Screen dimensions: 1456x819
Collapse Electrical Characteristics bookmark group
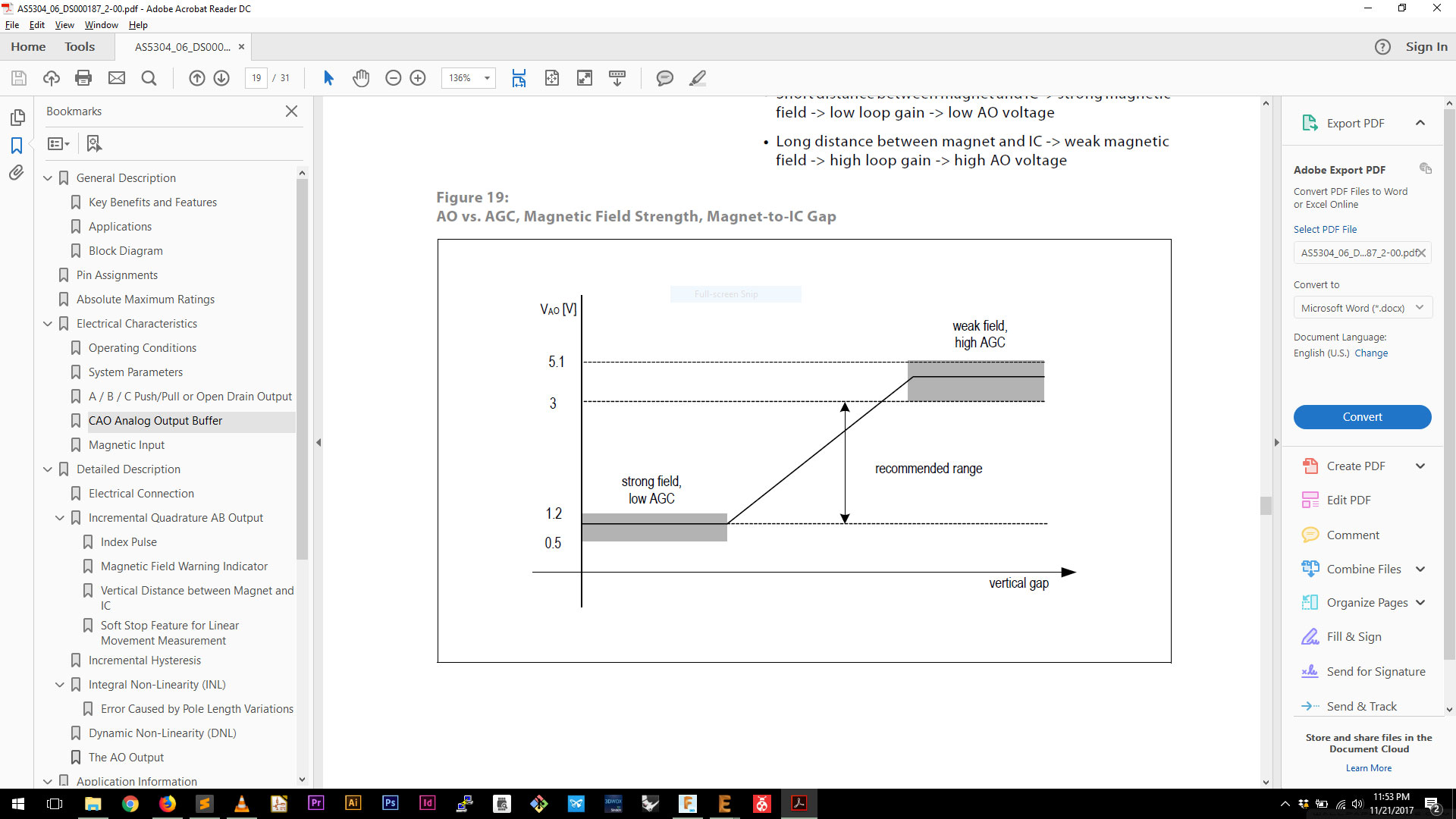pyautogui.click(x=48, y=324)
